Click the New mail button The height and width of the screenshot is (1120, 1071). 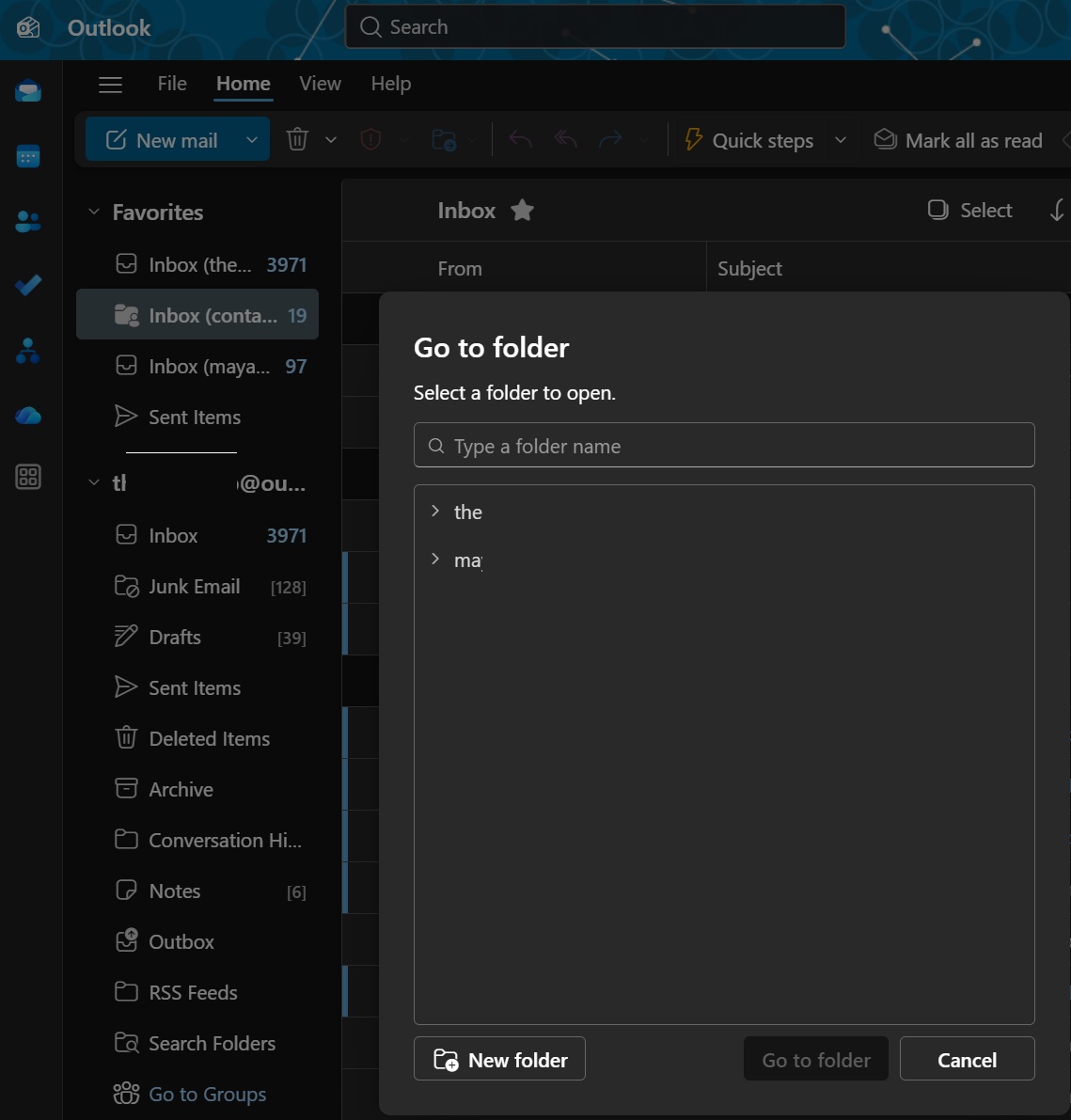click(x=163, y=140)
